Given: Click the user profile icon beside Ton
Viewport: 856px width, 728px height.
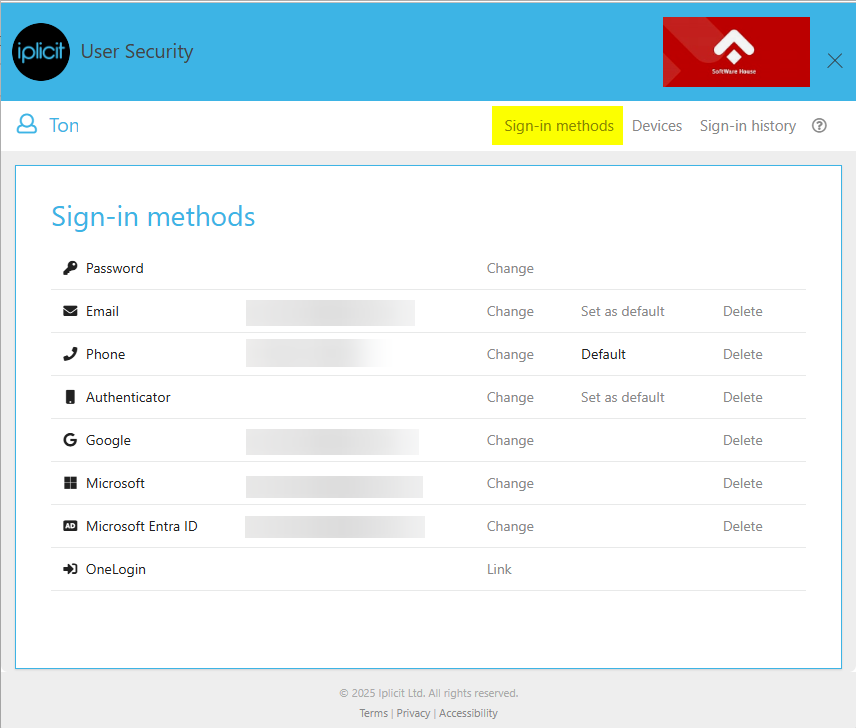Looking at the screenshot, I should (x=28, y=125).
